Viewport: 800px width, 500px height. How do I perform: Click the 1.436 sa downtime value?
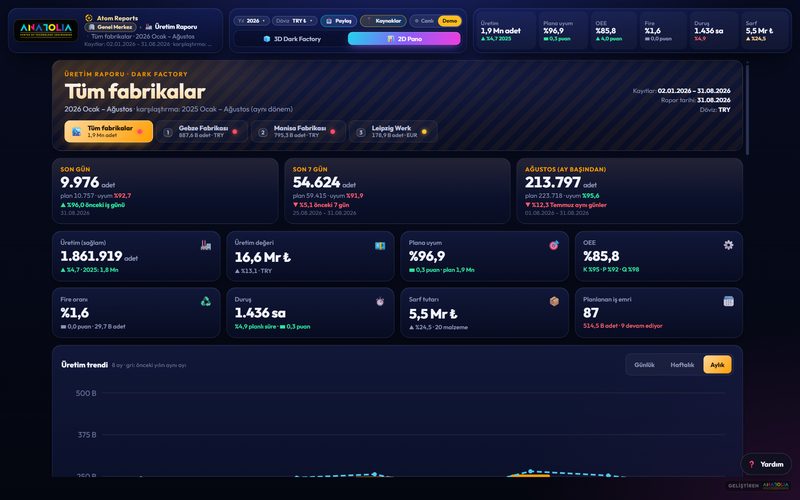tap(260, 313)
